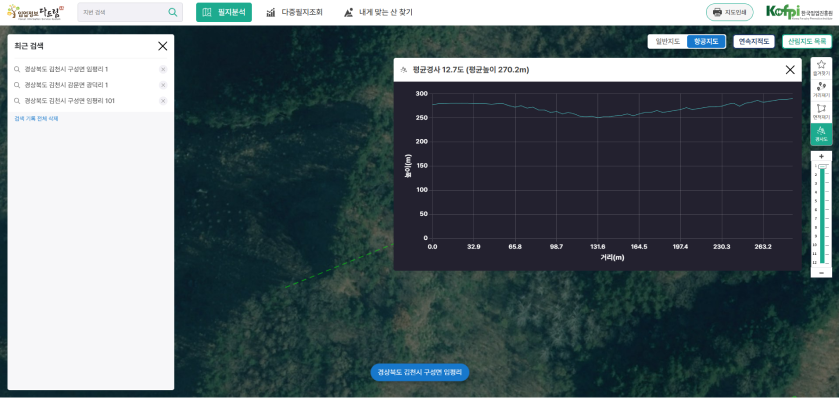Toggle the 경사도 slope tool
The height and width of the screenshot is (398, 839).
coord(821,134)
